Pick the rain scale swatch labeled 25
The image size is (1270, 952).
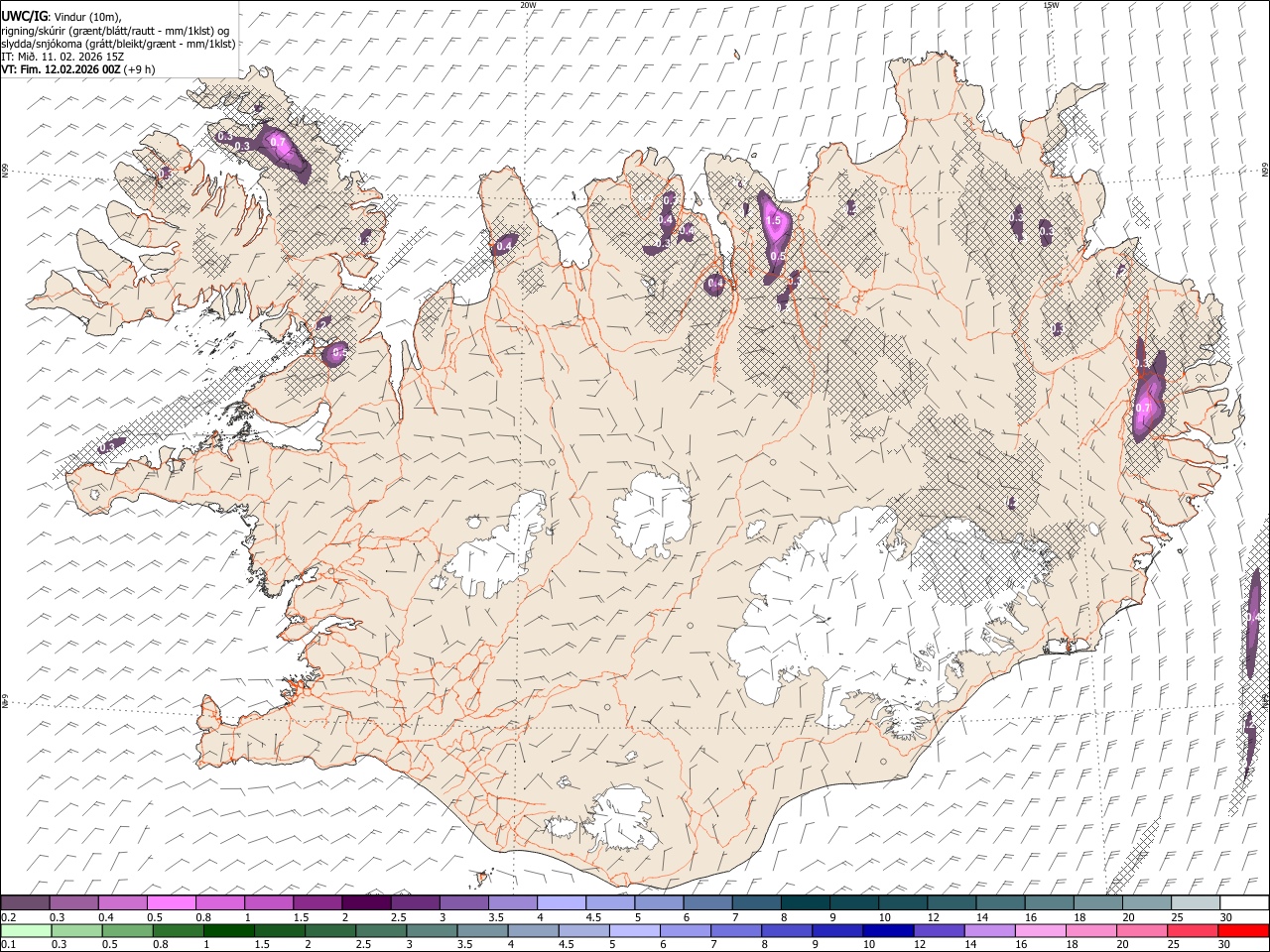click(1192, 931)
